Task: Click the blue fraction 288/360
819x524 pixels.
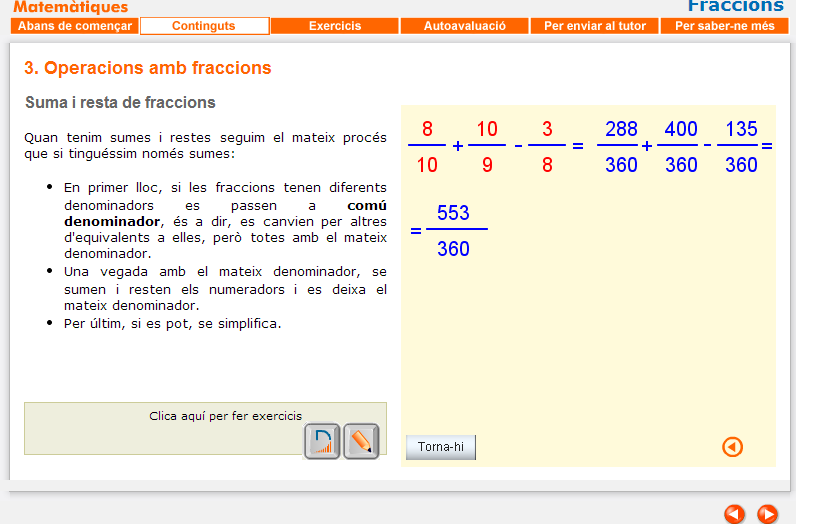Action: pyautogui.click(x=621, y=147)
